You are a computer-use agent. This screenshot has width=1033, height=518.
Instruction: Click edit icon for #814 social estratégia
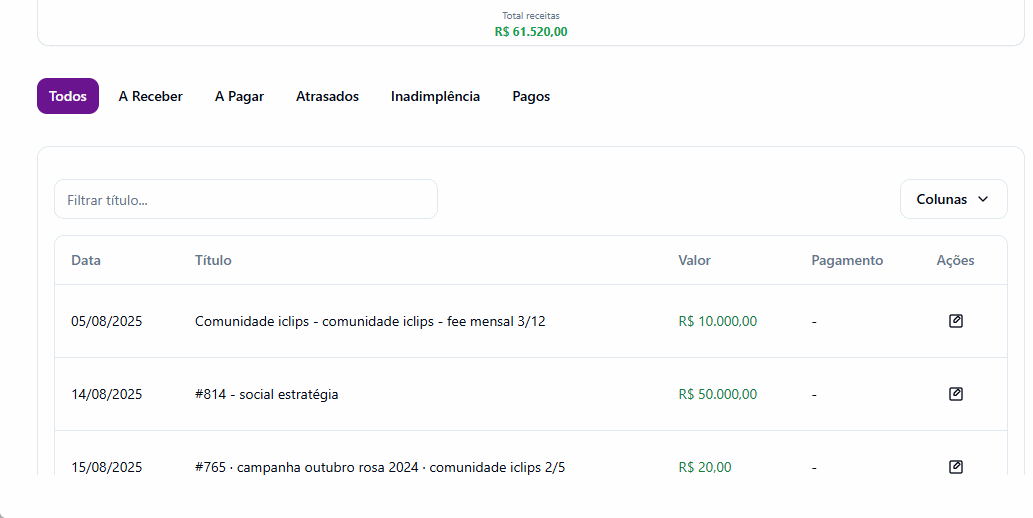(955, 394)
